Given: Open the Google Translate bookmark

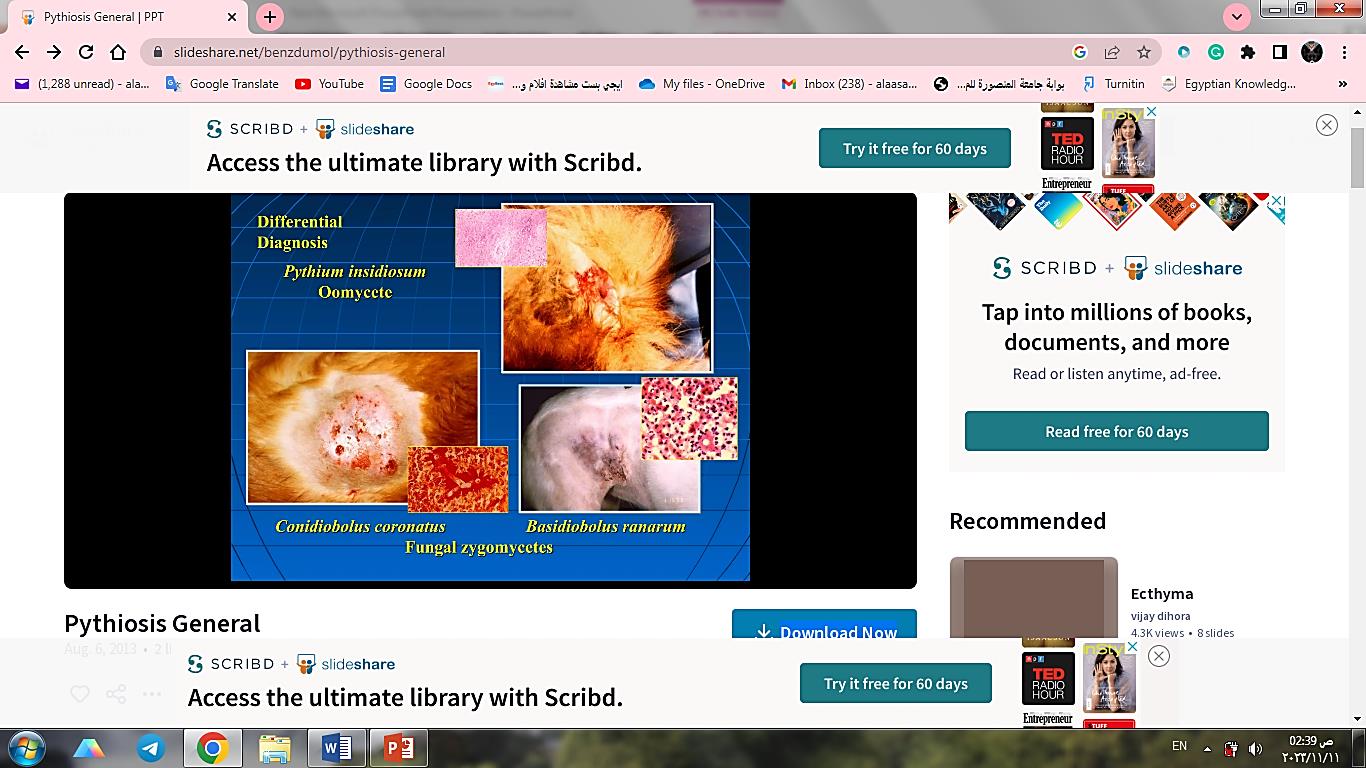Looking at the screenshot, I should 222,84.
